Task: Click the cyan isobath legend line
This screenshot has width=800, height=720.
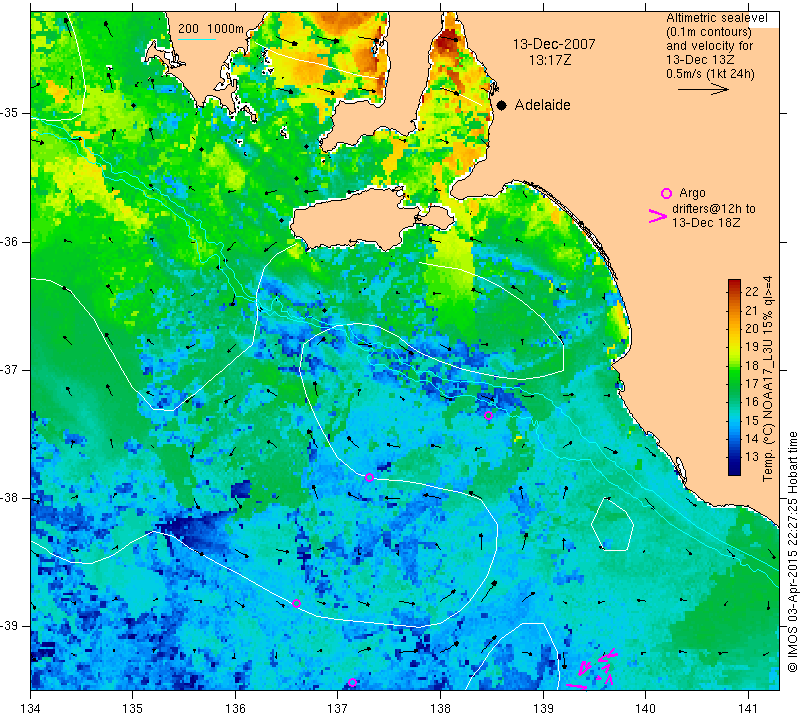Action: [x=197, y=39]
